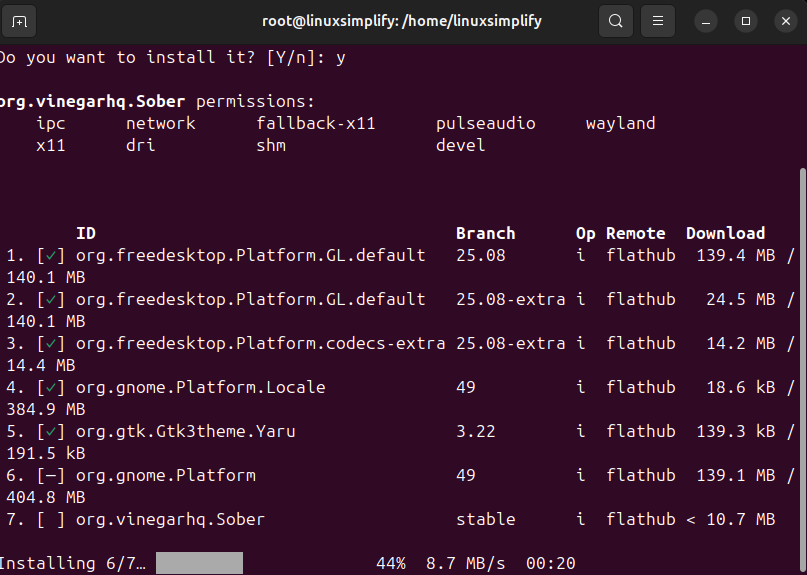Click the 'x11' permission

[51, 146]
